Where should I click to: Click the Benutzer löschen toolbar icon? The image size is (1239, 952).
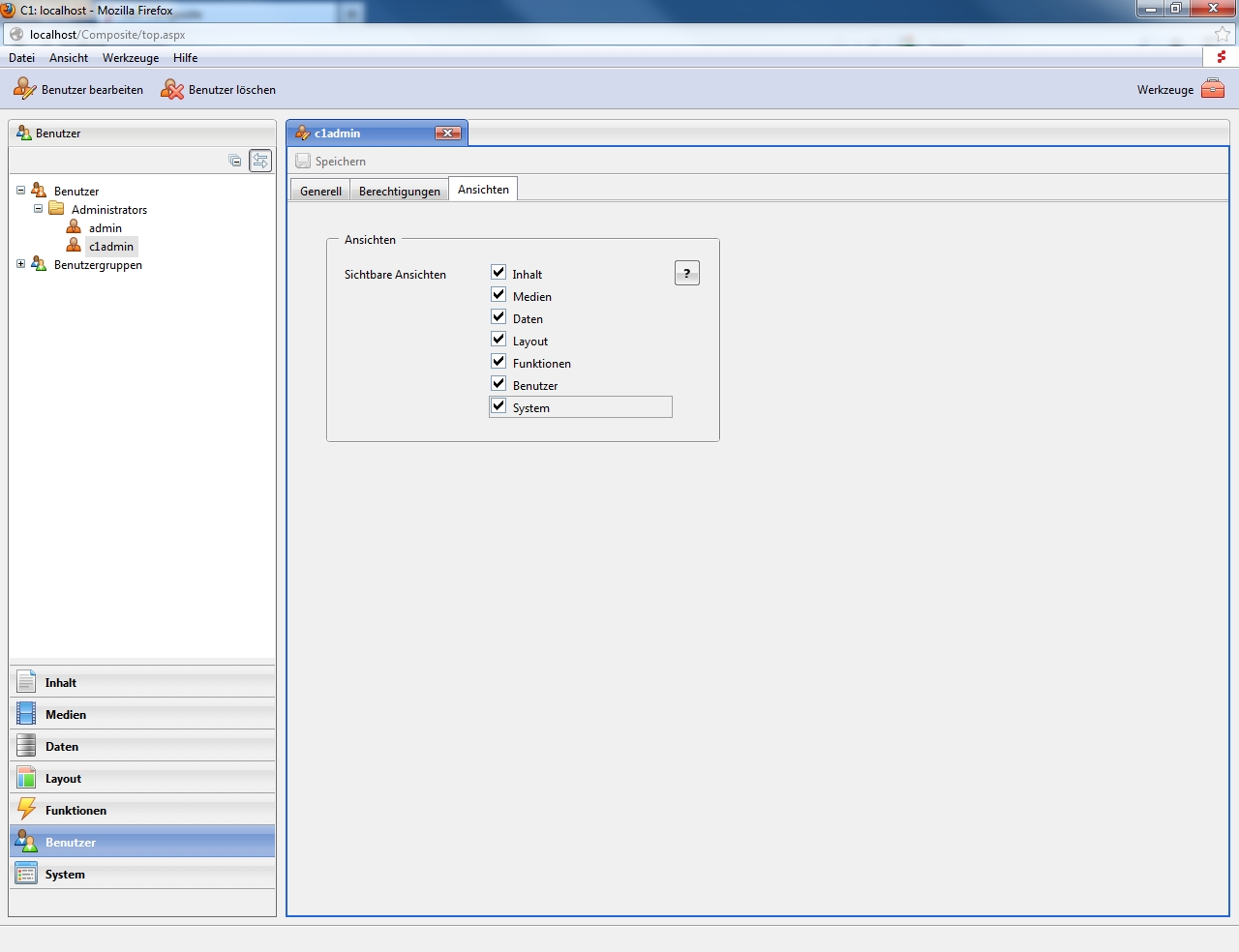tap(172, 90)
